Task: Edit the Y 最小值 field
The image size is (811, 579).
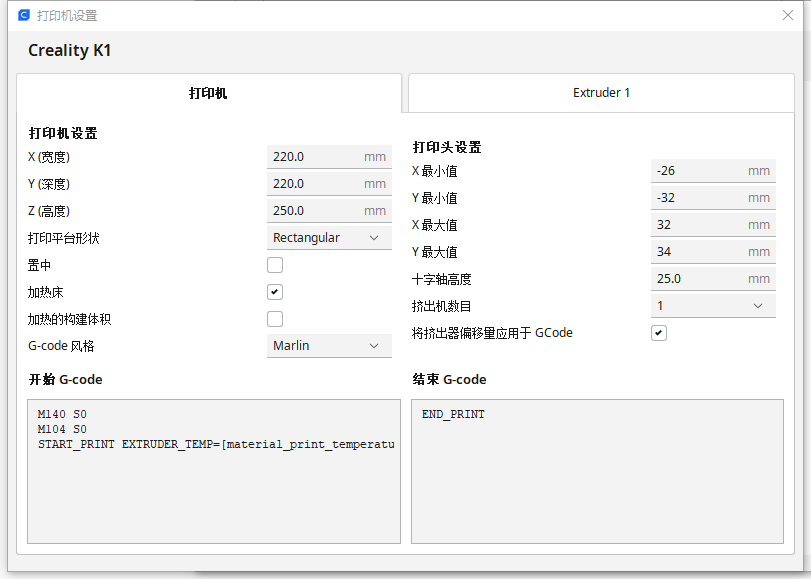Action: point(713,198)
